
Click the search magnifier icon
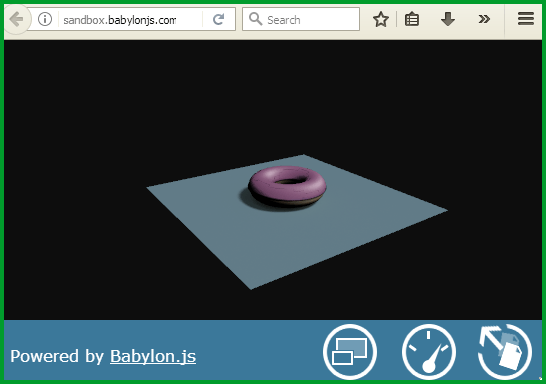click(256, 19)
